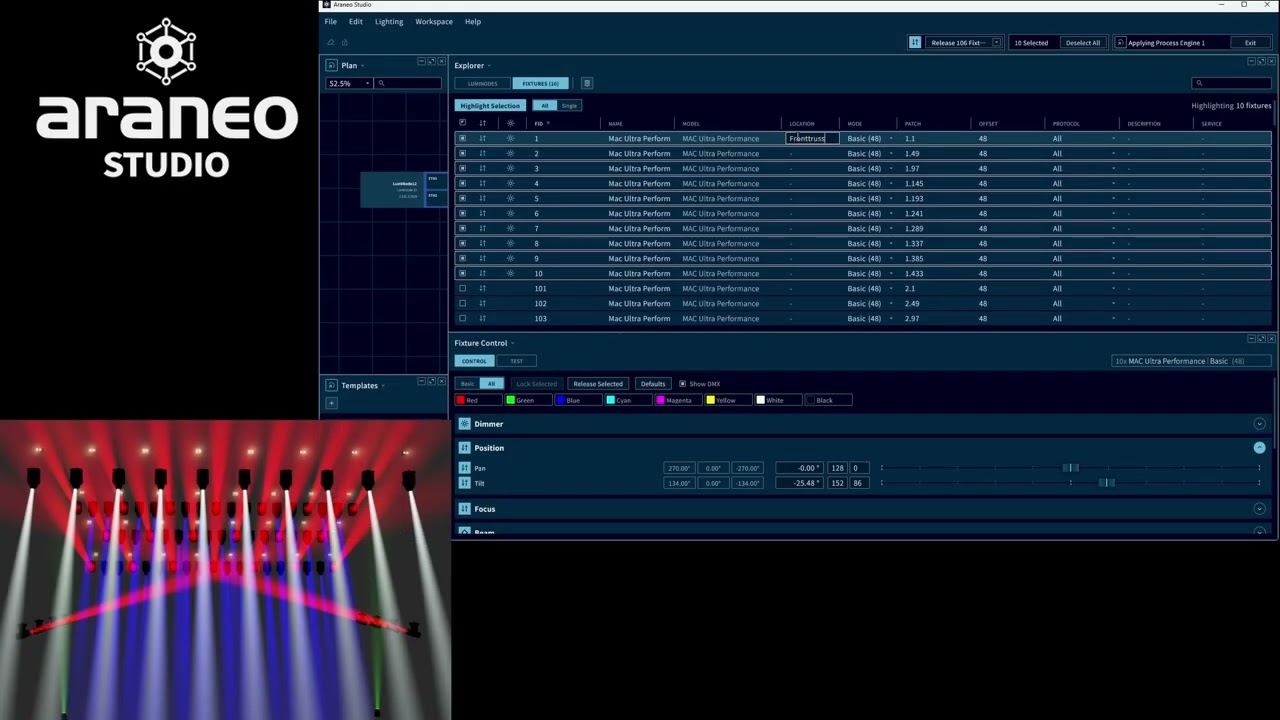Click the control arrows icon for fixture 1

click(482, 139)
